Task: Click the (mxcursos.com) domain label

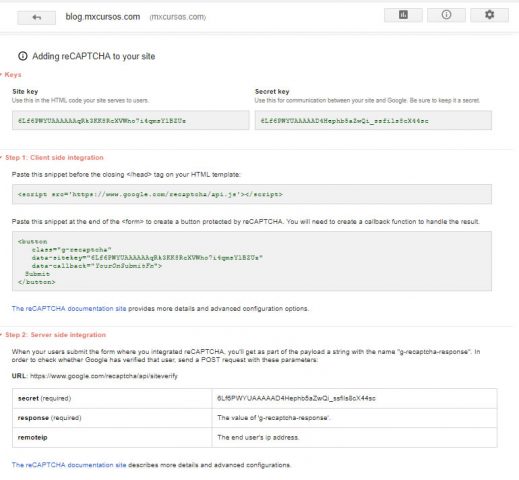Action: coord(178,17)
